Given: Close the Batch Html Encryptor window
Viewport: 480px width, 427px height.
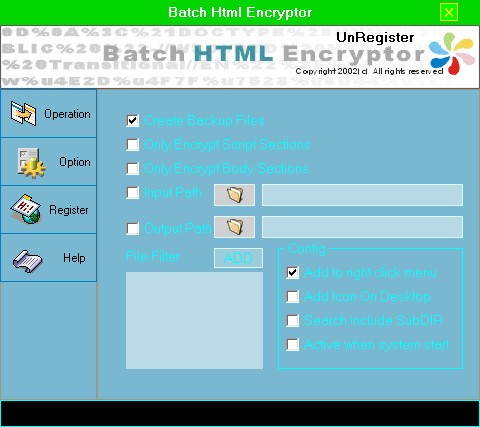Looking at the screenshot, I should (x=449, y=12).
